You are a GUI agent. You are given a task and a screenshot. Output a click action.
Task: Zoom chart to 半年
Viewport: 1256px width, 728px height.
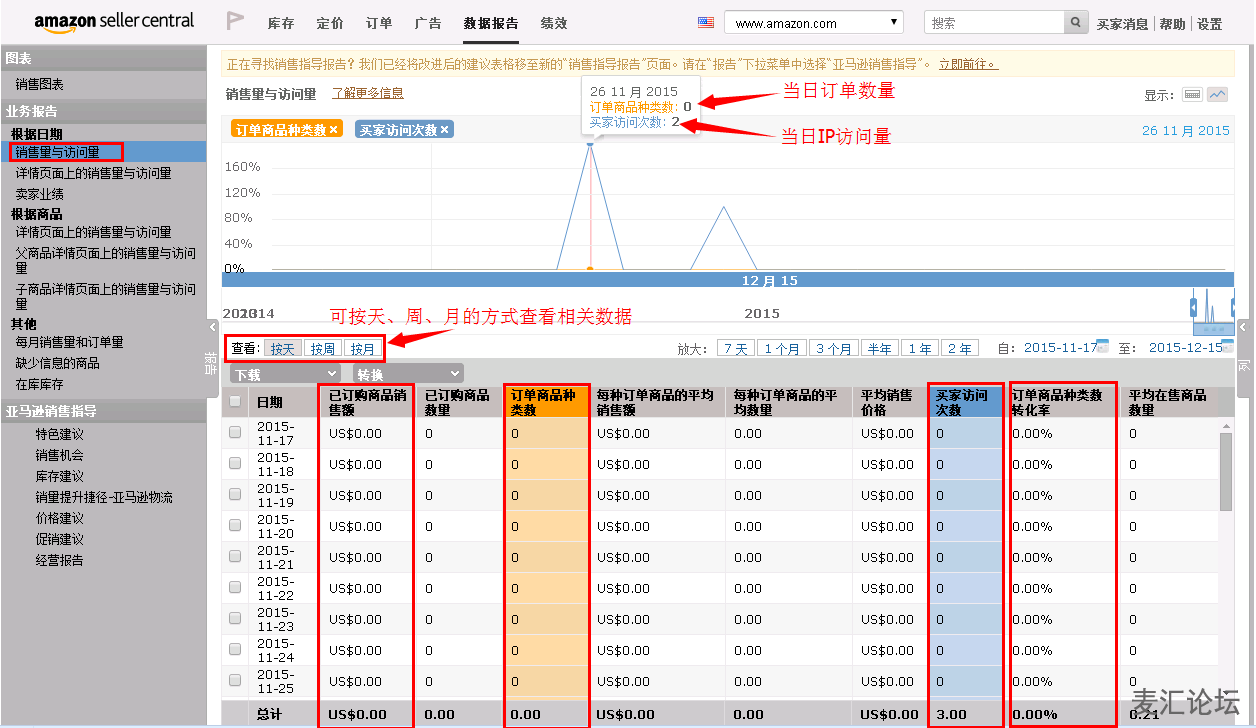click(x=880, y=348)
